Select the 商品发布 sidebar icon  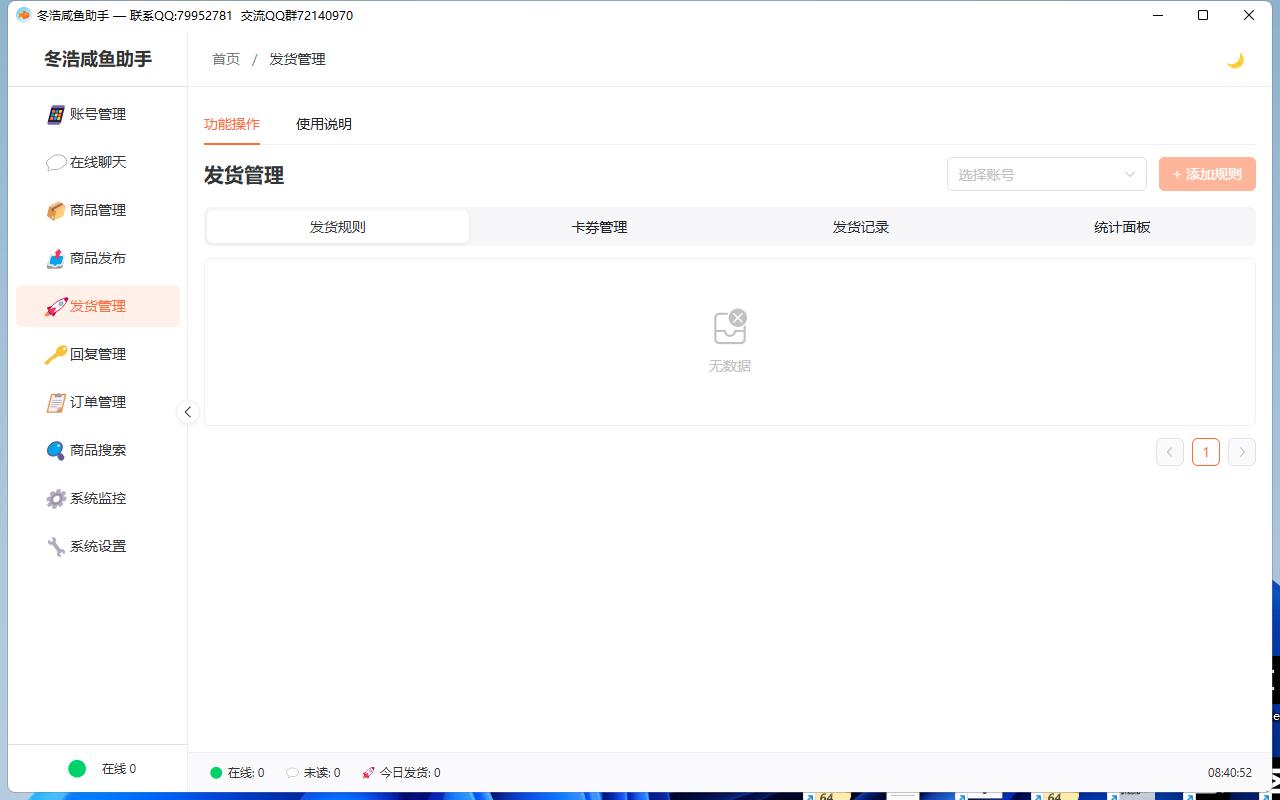[x=56, y=258]
